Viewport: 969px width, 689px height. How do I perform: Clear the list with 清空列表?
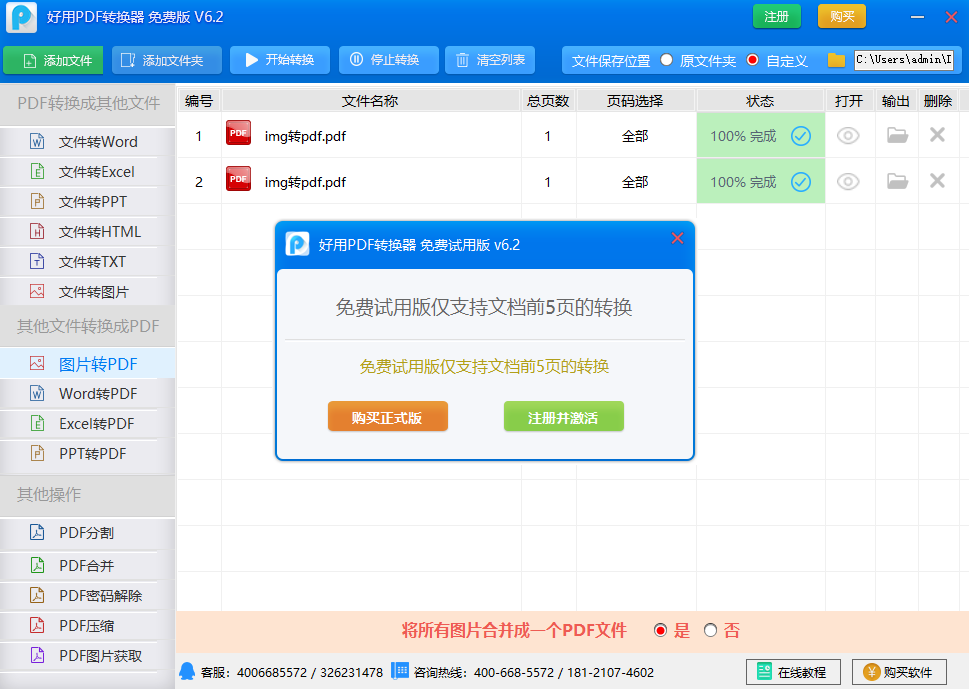pyautogui.click(x=490, y=60)
